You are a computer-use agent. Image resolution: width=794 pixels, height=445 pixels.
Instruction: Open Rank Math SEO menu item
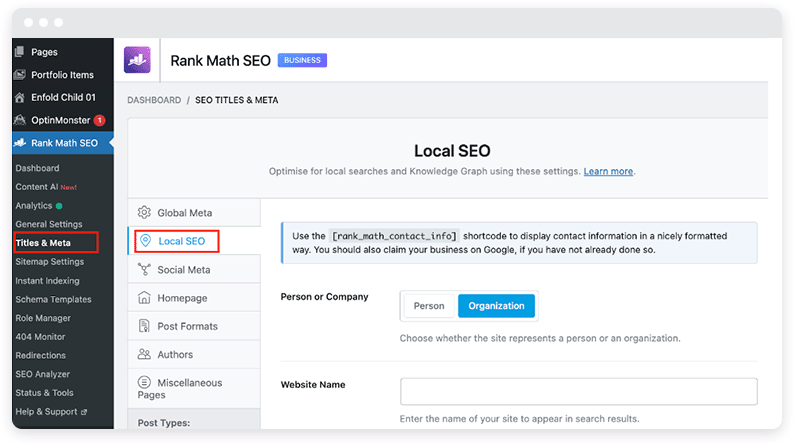(63, 143)
